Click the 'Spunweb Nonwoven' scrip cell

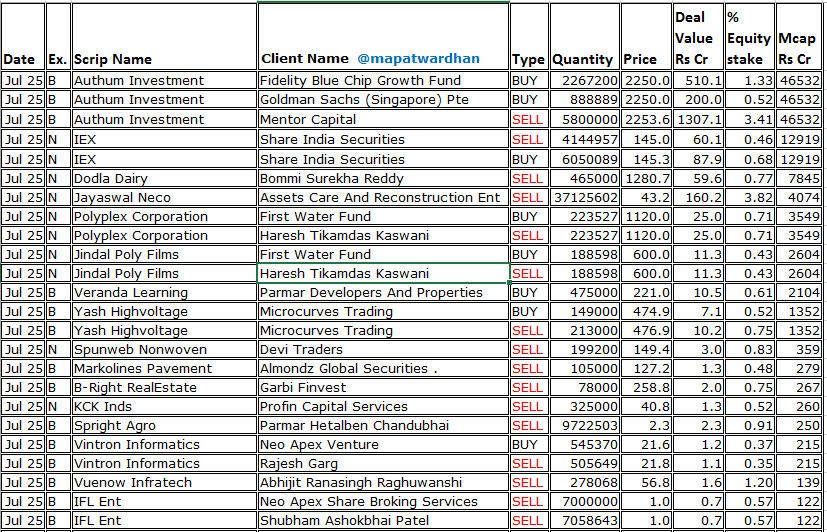(x=164, y=350)
